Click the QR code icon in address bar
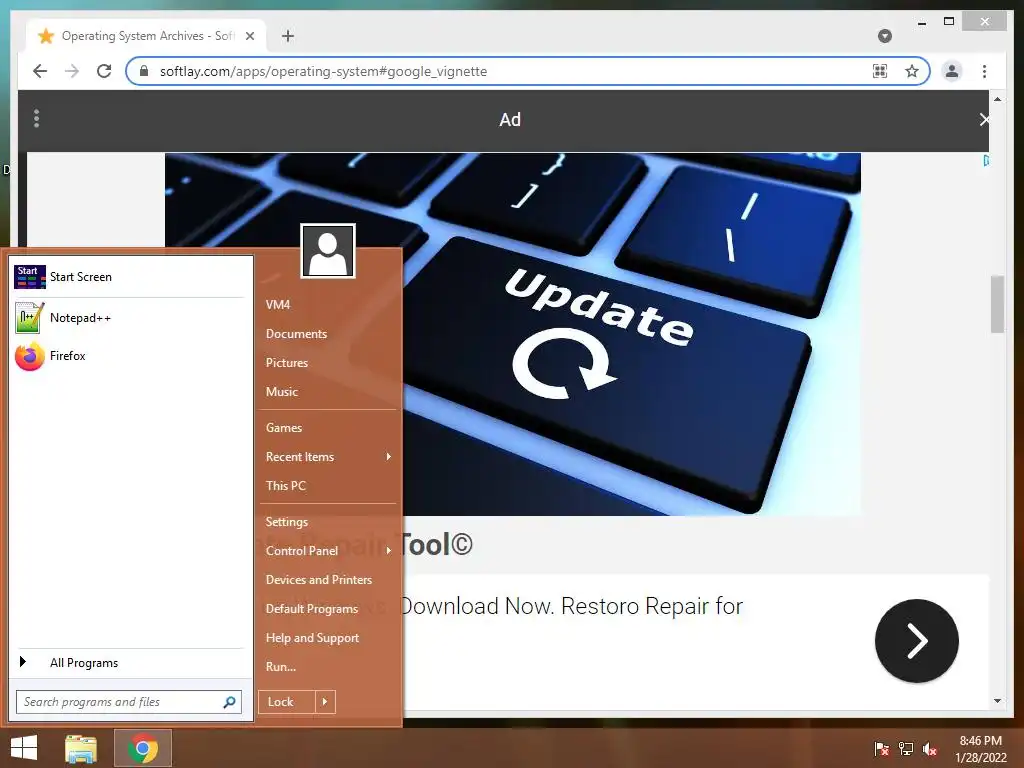Viewport: 1024px width, 768px height. click(x=880, y=71)
